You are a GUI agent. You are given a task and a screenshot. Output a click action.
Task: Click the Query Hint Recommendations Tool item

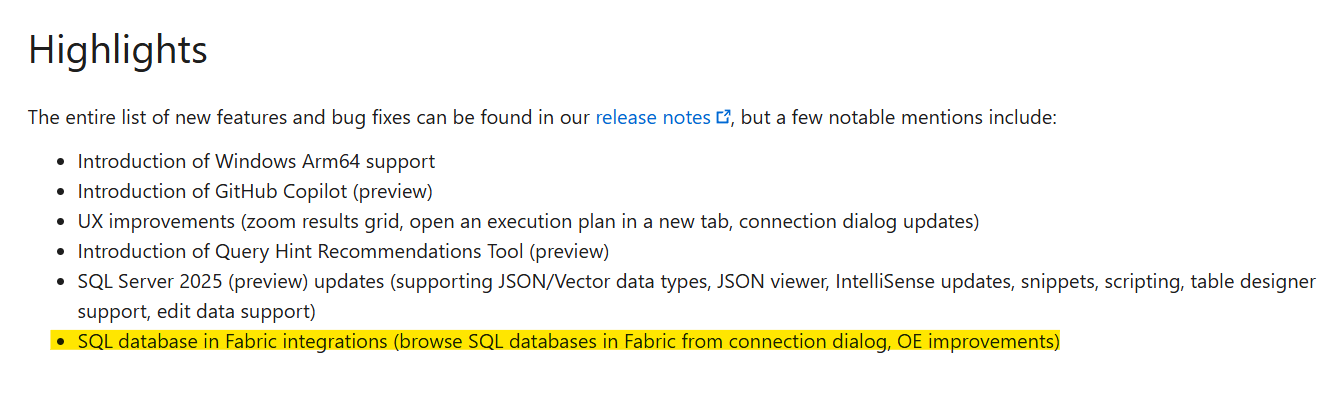click(x=343, y=251)
